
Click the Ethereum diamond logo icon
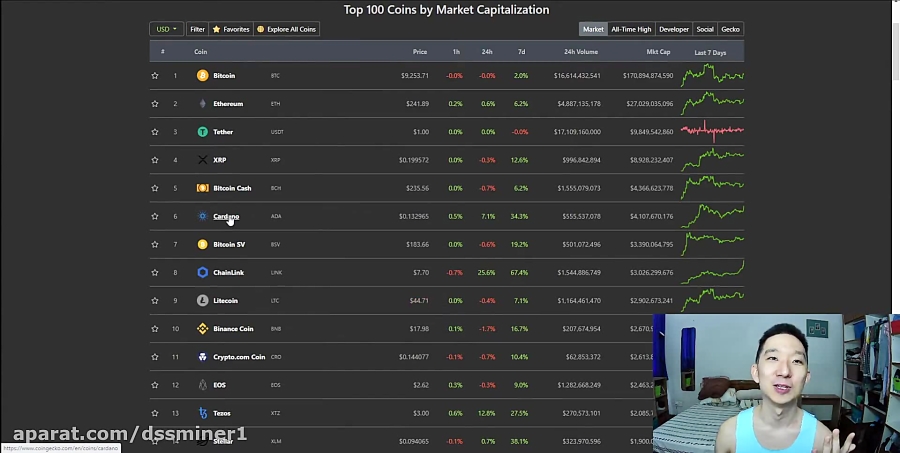pos(203,103)
